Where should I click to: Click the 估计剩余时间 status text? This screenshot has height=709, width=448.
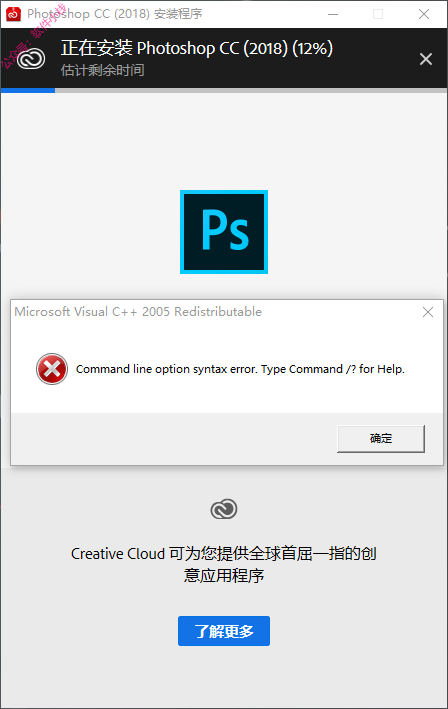(x=103, y=71)
